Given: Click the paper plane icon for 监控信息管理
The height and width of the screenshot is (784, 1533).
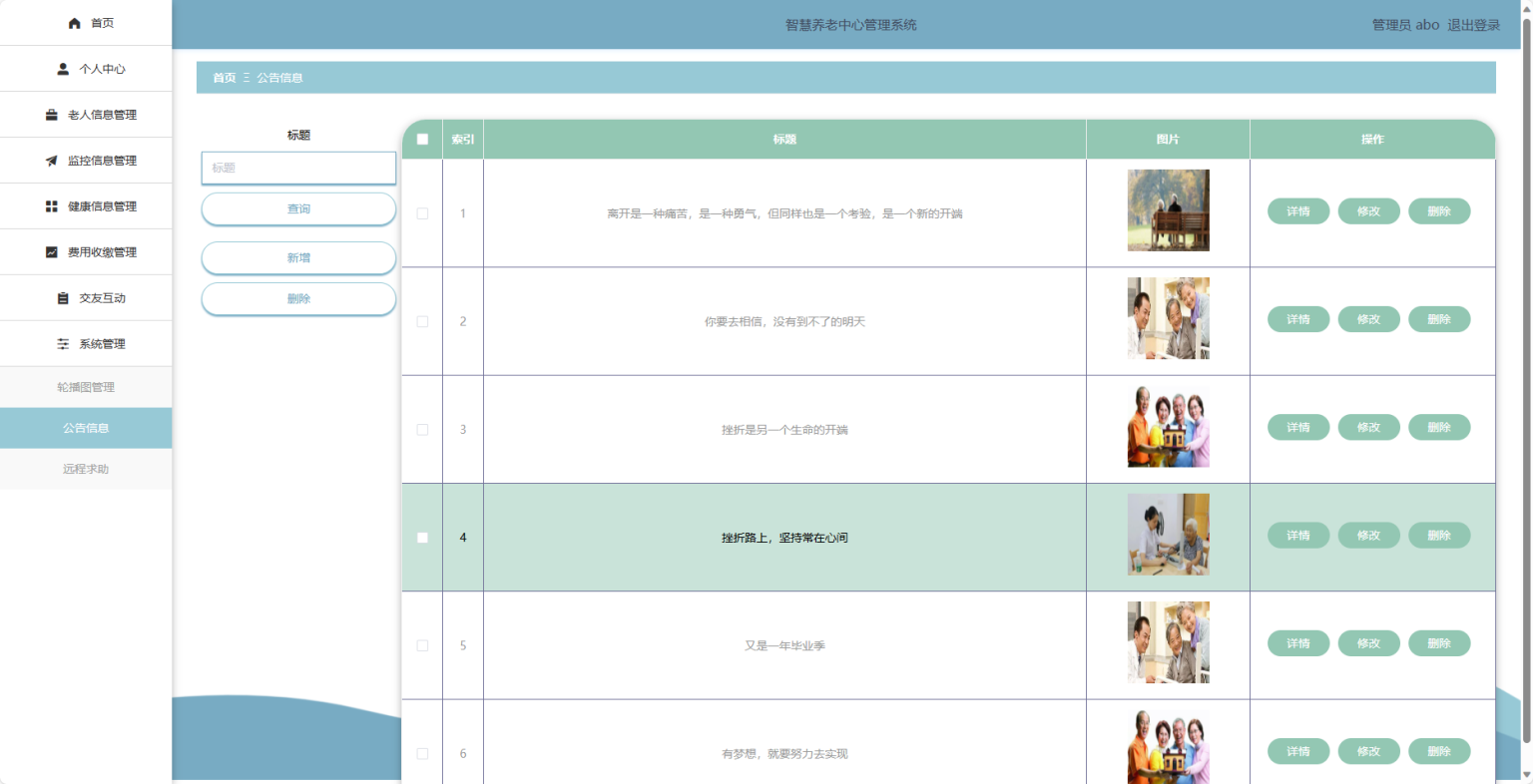Looking at the screenshot, I should 52,161.
